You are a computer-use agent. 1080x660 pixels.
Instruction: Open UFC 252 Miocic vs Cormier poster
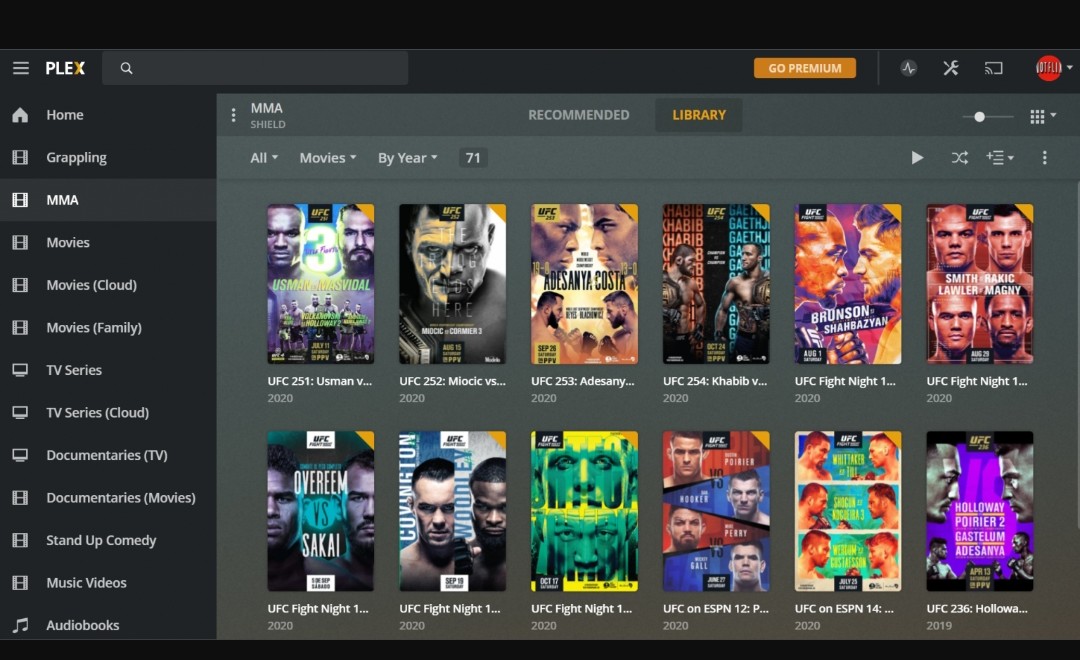[453, 284]
